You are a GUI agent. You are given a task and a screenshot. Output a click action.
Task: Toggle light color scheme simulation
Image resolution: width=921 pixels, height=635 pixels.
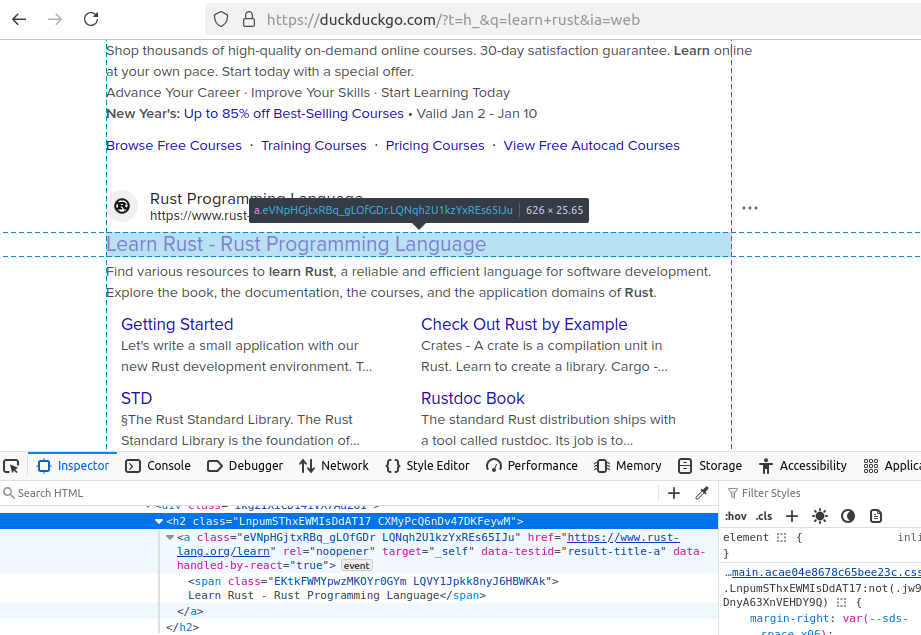tap(820, 516)
